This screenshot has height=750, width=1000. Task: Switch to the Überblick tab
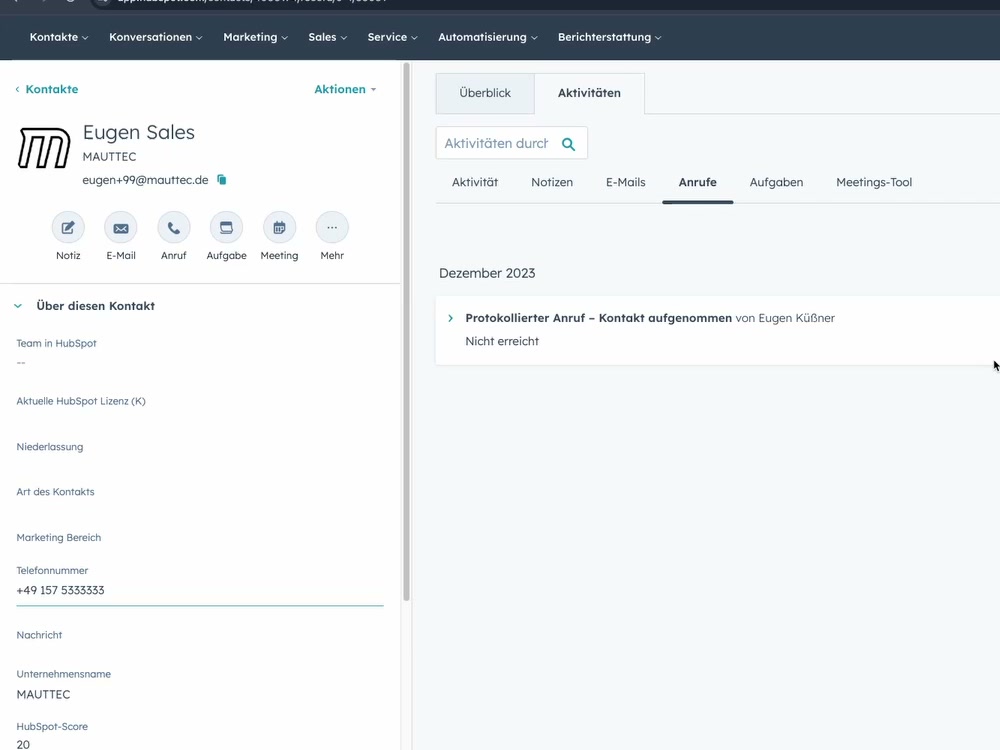485,92
